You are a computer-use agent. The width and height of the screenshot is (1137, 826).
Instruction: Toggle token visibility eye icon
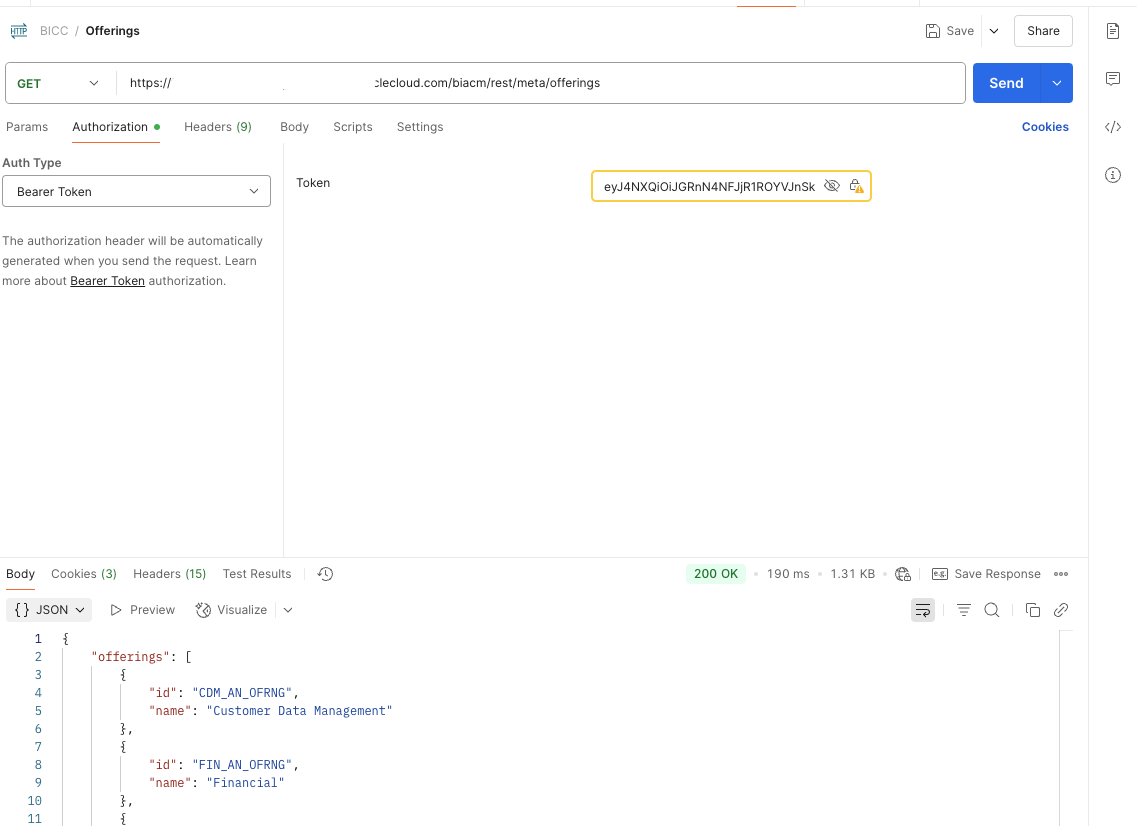832,186
